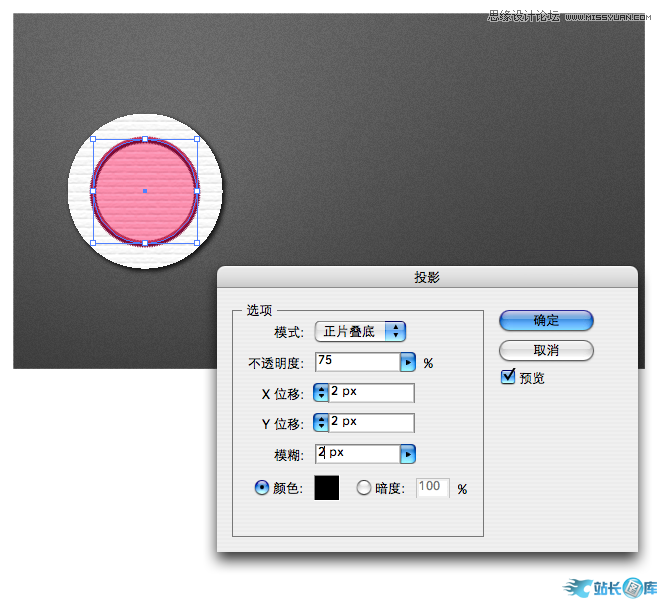
Task: Click the right-middle bounding box handle
Action: pyautogui.click(x=198, y=190)
